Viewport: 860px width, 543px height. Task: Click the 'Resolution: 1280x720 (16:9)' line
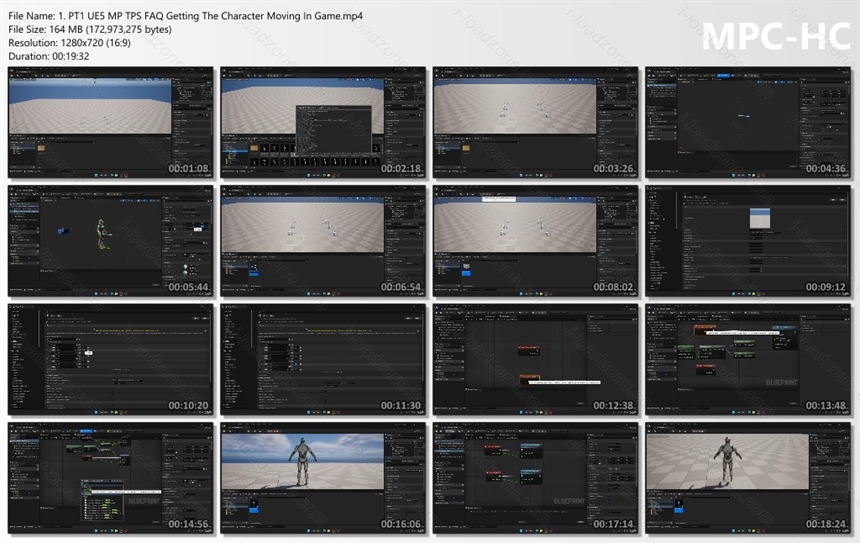click(x=70, y=42)
